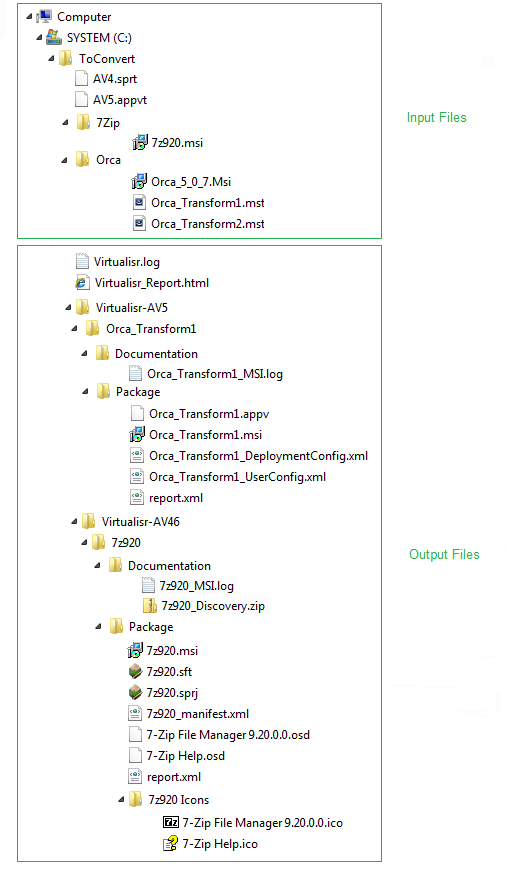The image size is (507, 880).
Task: Select the Virtualisr.log file
Action: (x=118, y=262)
